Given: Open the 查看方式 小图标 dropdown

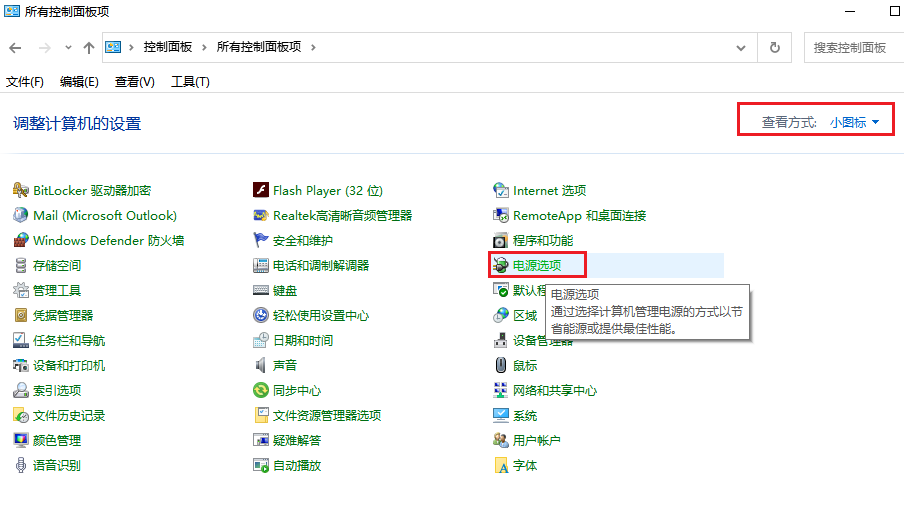Looking at the screenshot, I should pyautogui.click(x=854, y=122).
